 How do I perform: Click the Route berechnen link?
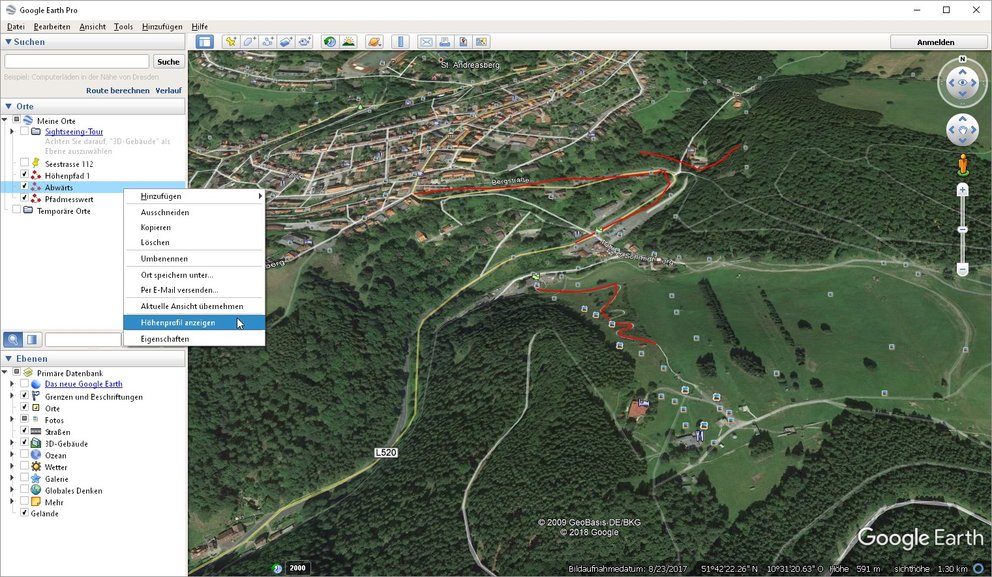tap(118, 90)
